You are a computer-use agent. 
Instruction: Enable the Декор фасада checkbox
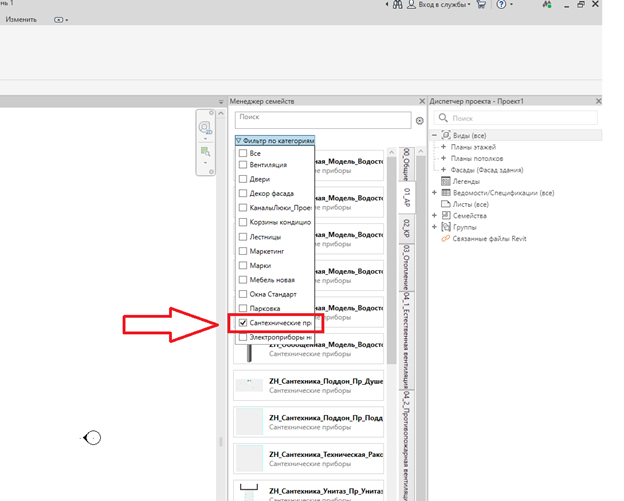click(x=243, y=193)
